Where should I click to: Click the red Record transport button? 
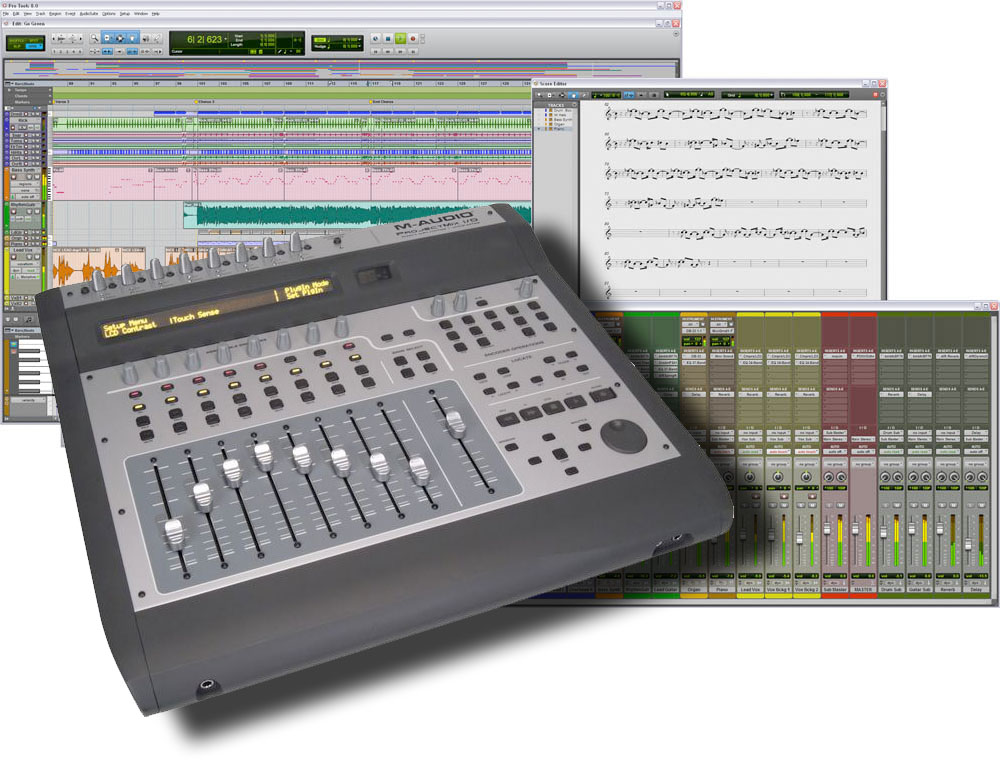413,39
